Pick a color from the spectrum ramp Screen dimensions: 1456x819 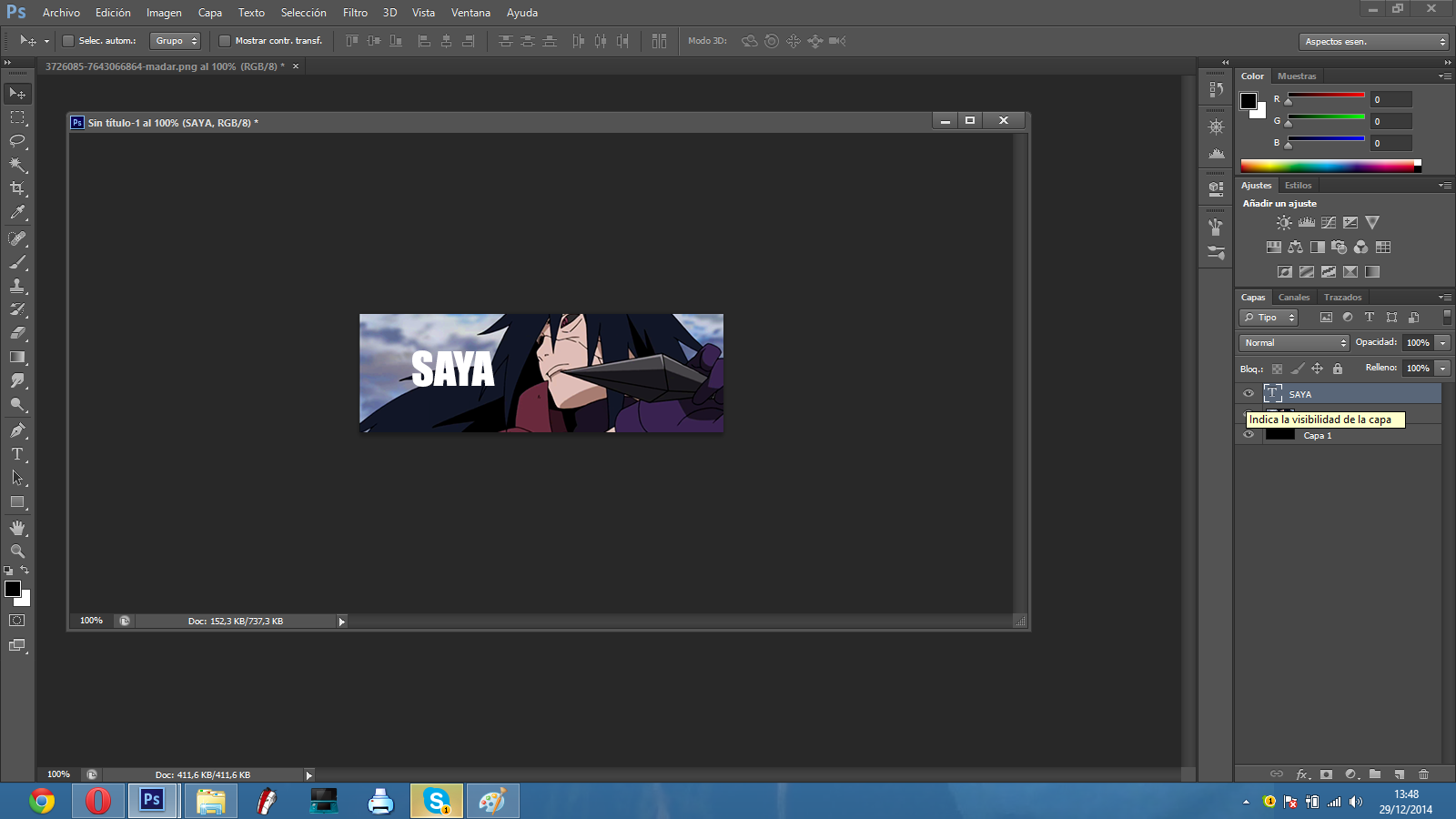tap(1329, 166)
